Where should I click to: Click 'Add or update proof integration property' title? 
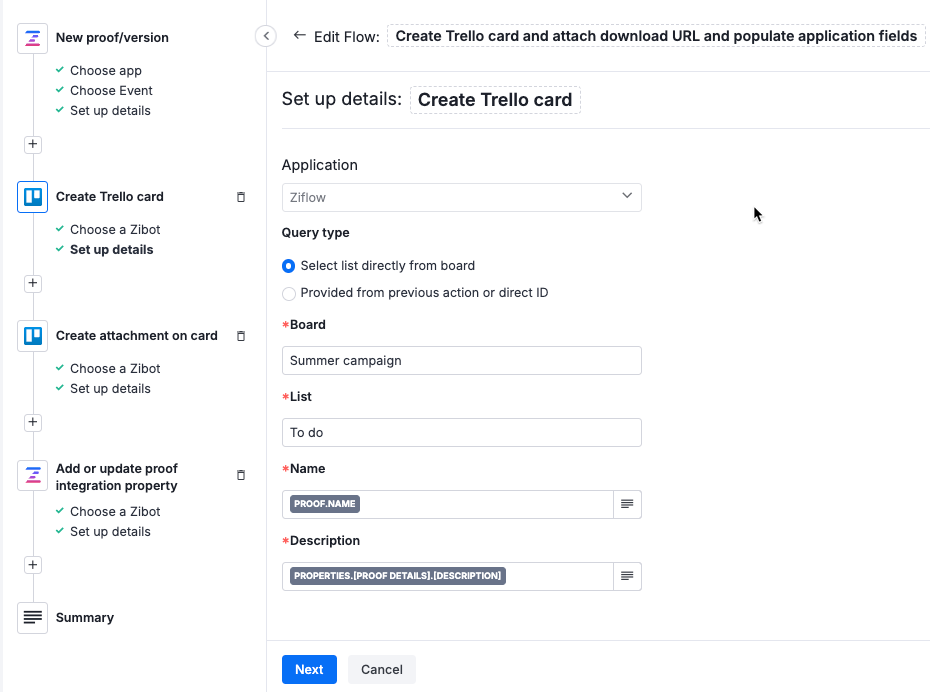pos(117,477)
